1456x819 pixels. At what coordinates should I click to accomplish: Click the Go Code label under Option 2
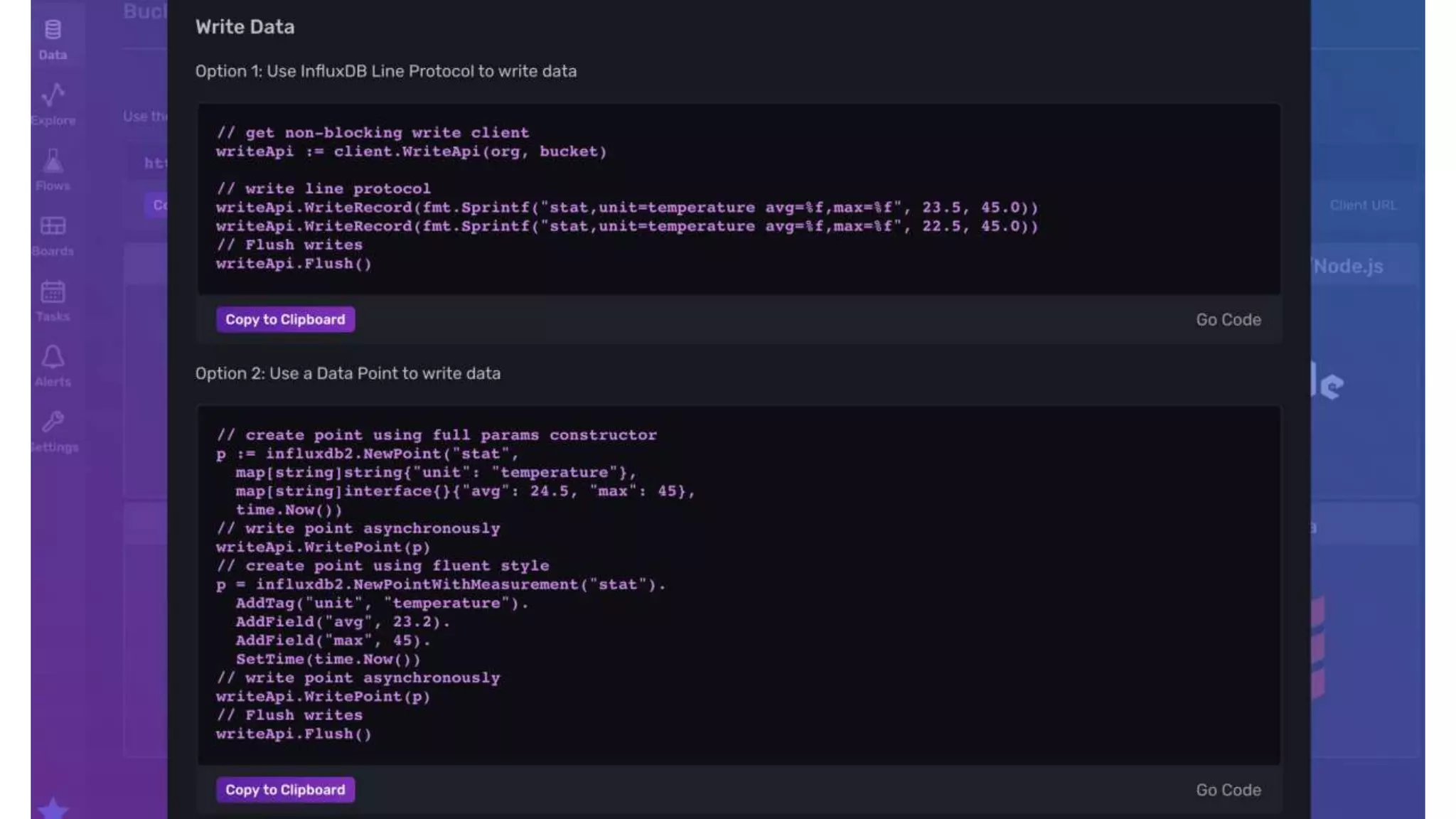(1228, 790)
